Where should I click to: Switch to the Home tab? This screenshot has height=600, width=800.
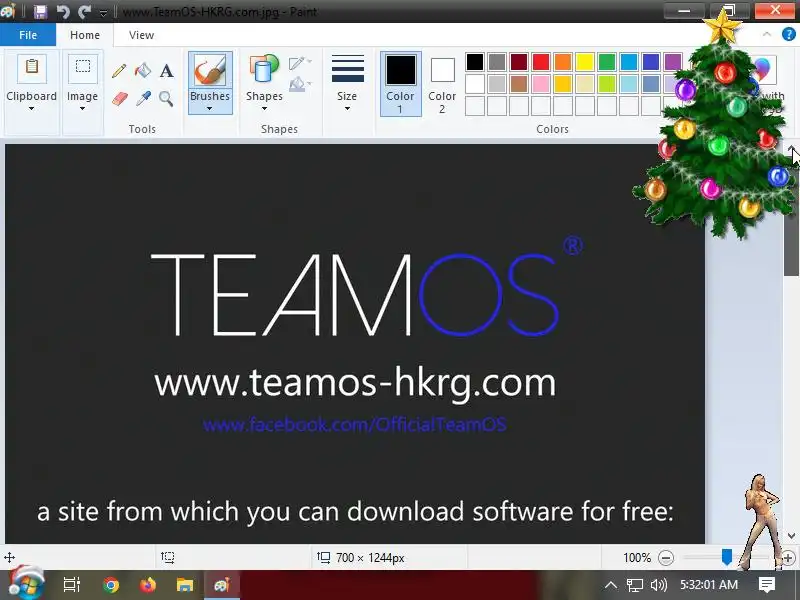[x=85, y=35]
